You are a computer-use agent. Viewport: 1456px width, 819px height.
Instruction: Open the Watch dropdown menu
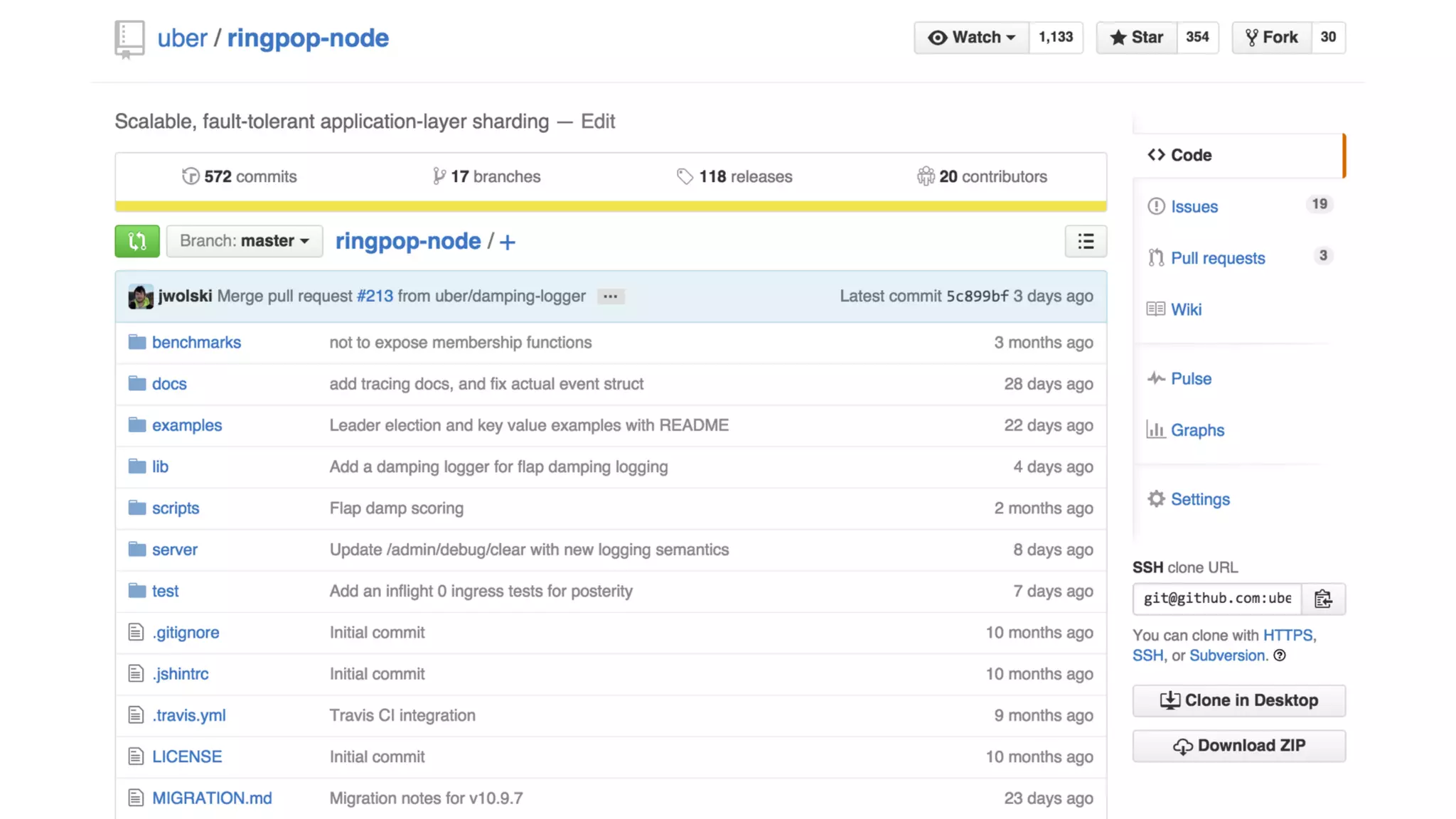[971, 37]
